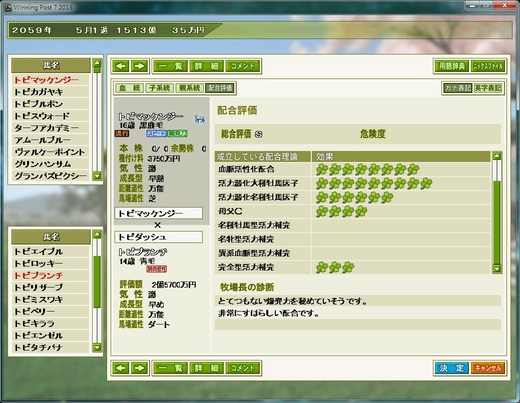Screen dimensions: 520x403
Task: Click the mare list scrollbar thumb
Action: (97, 282)
